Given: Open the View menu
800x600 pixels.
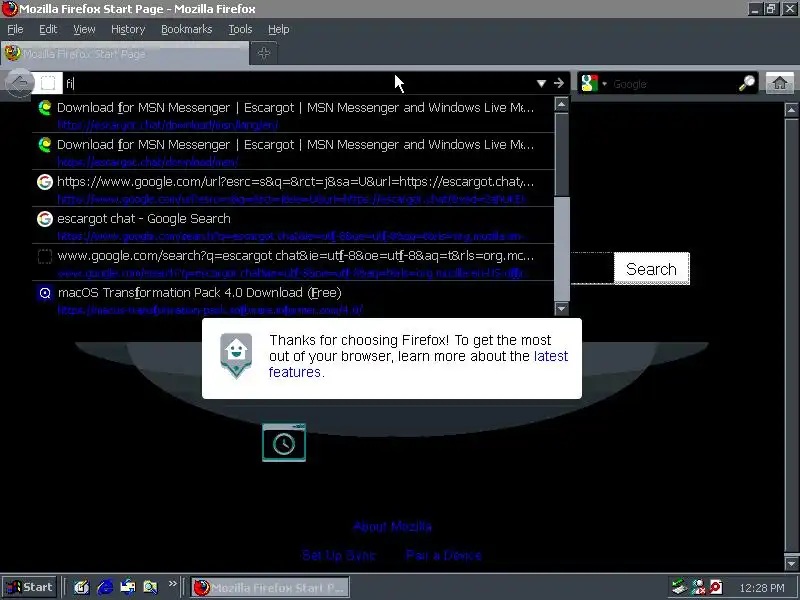Looking at the screenshot, I should point(84,30).
